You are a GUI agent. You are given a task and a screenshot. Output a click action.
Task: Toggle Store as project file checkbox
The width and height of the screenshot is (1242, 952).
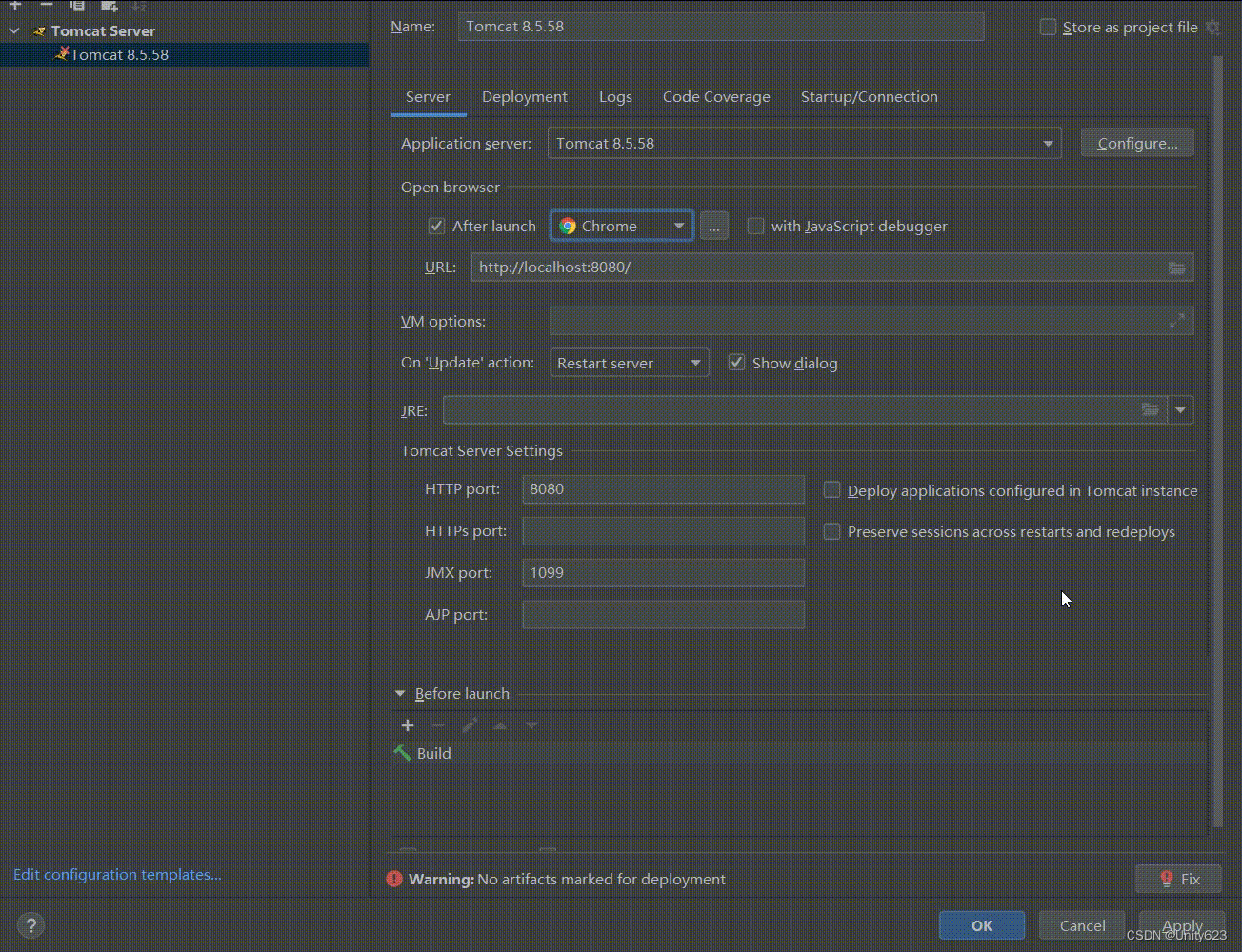click(1048, 27)
